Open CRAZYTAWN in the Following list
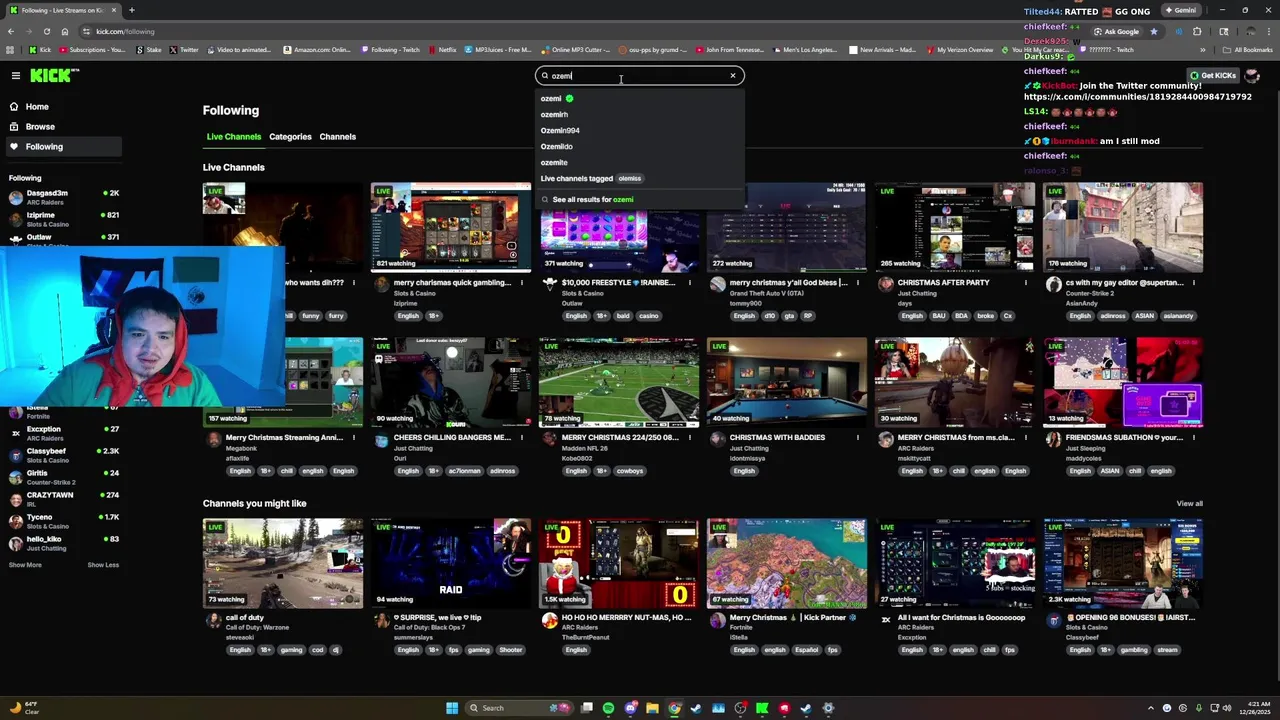The height and width of the screenshot is (720, 1280). 63,499
